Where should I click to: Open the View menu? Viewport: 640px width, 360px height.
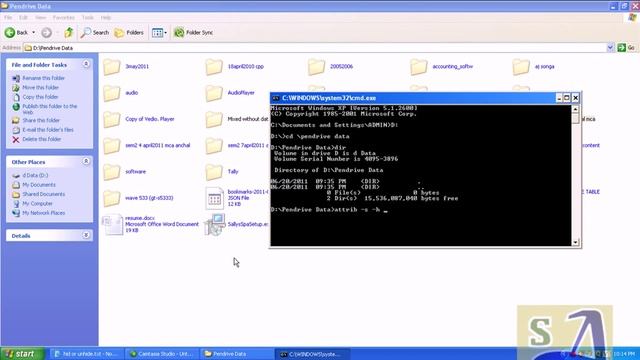(x=40, y=18)
